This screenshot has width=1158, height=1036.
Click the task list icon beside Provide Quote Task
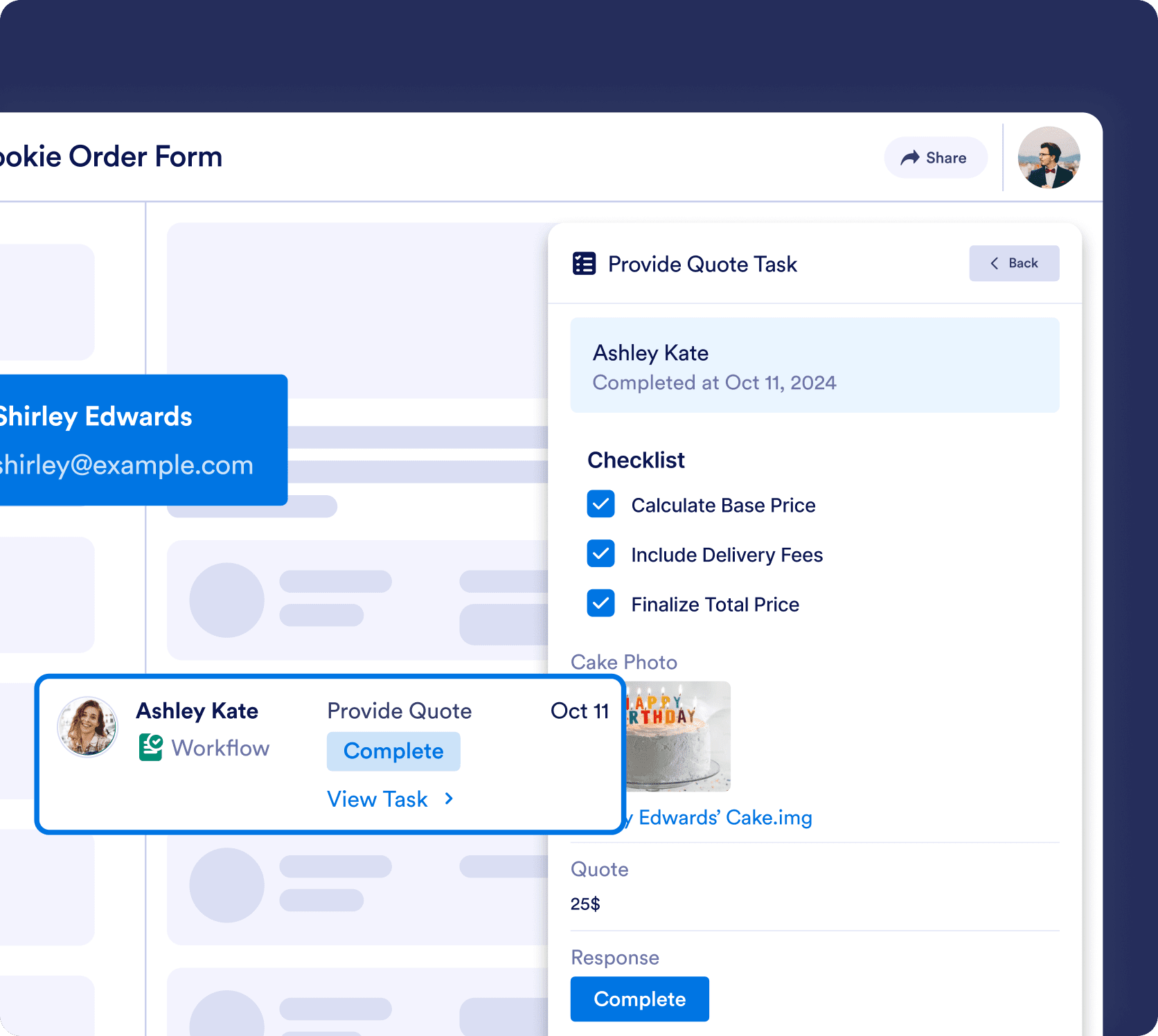[x=584, y=264]
